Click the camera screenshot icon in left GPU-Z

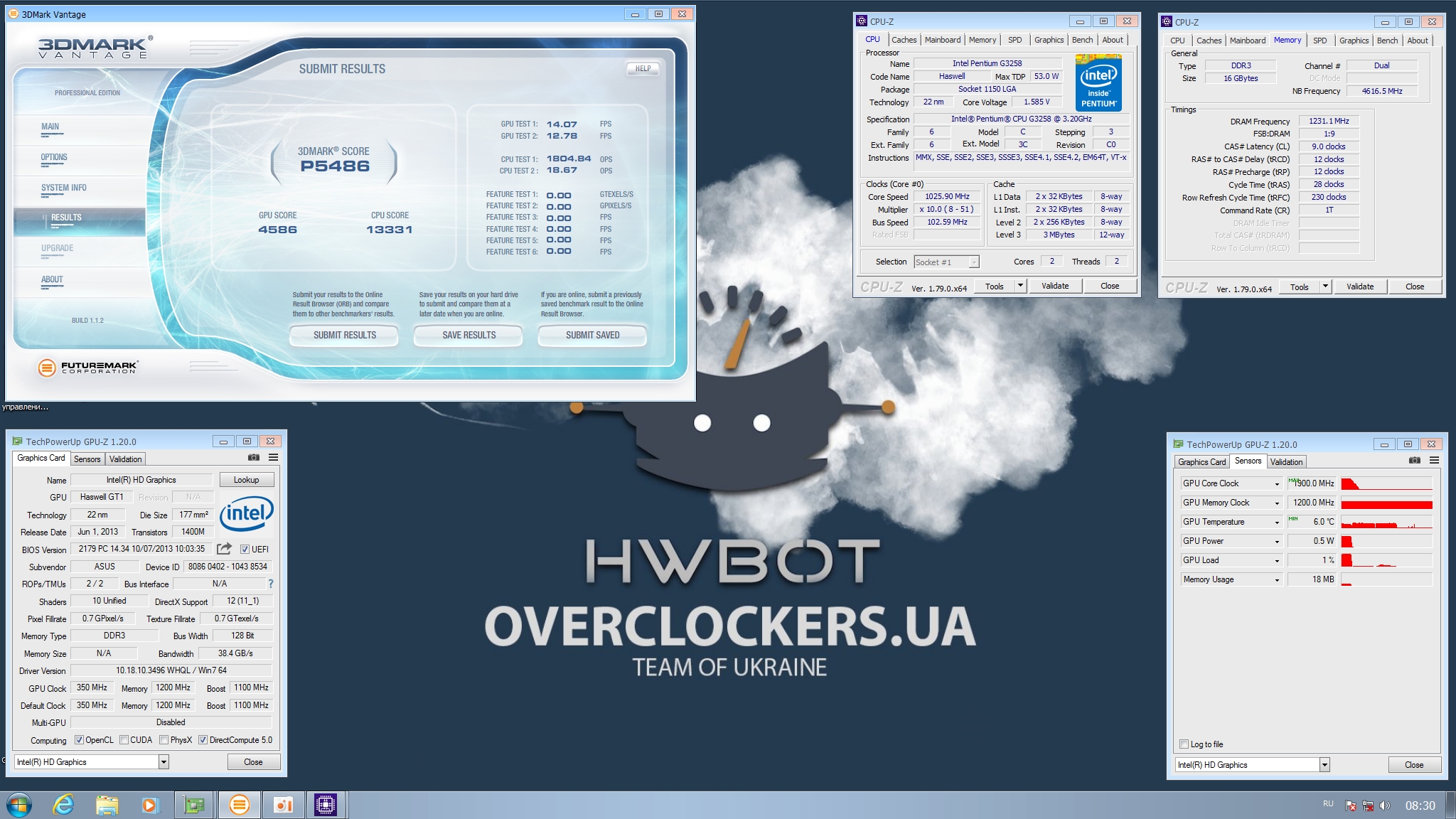click(x=253, y=458)
